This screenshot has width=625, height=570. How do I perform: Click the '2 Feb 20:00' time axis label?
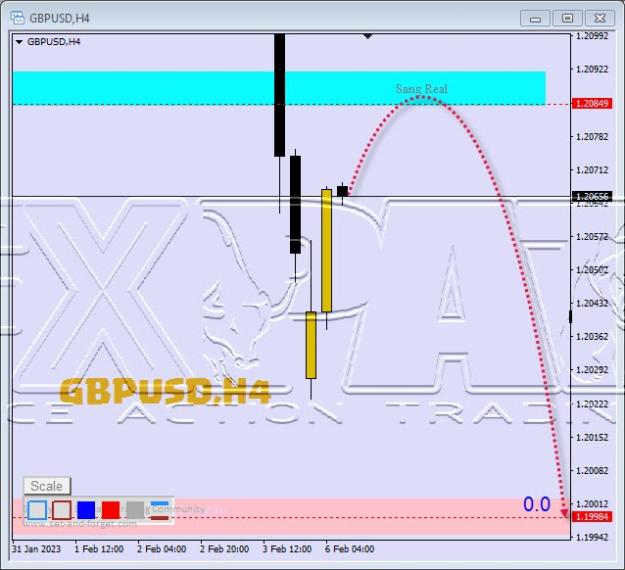[224, 549]
